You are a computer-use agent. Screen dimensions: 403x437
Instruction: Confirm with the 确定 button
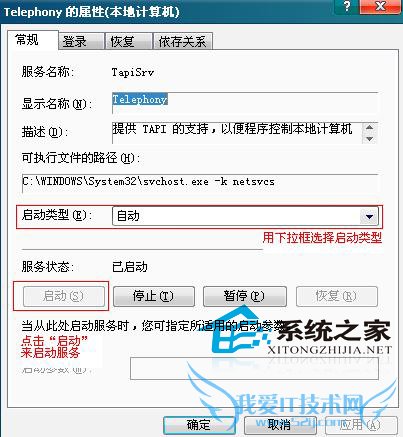[199, 425]
